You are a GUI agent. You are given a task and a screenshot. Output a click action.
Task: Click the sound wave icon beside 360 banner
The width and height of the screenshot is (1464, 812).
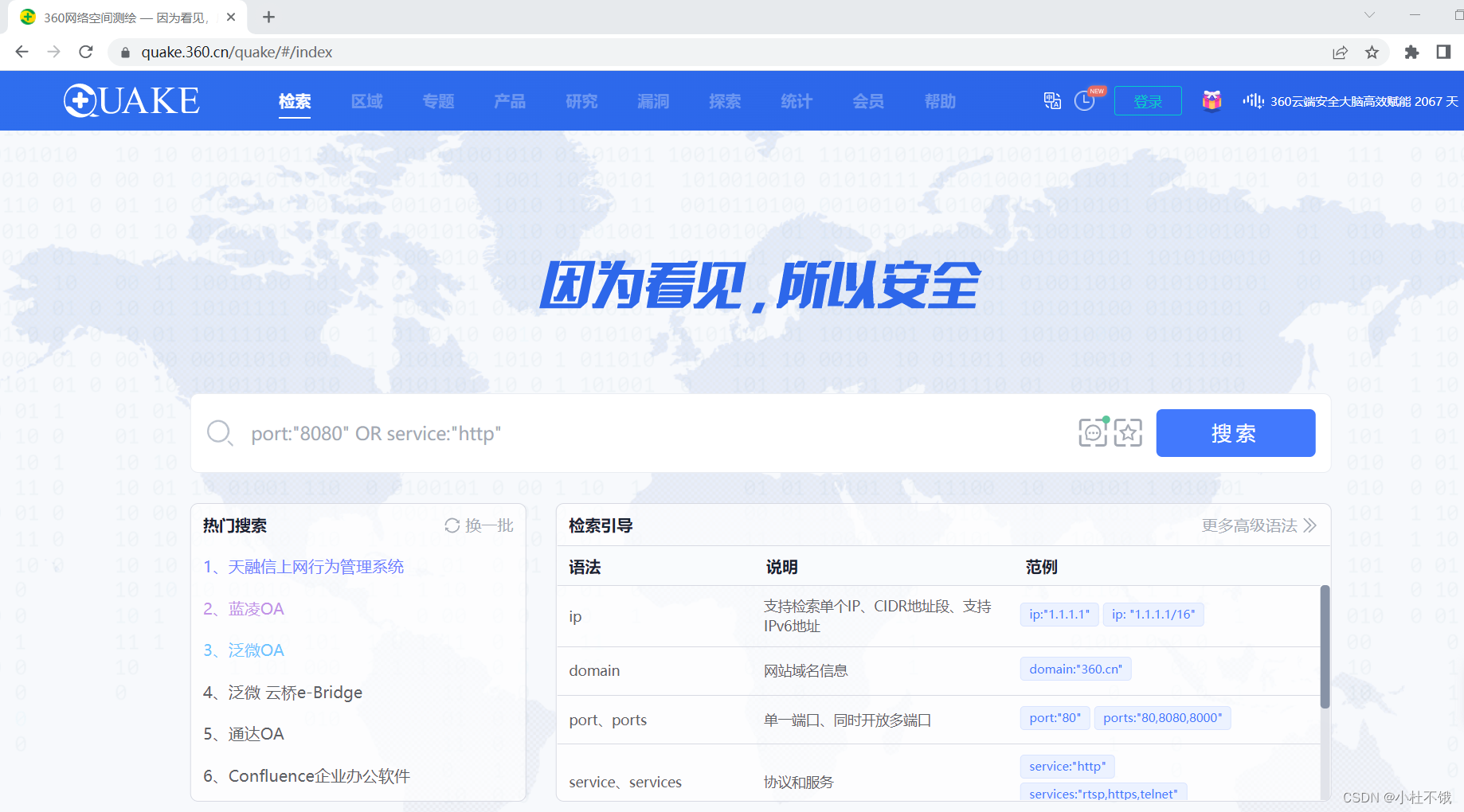[x=1253, y=101]
